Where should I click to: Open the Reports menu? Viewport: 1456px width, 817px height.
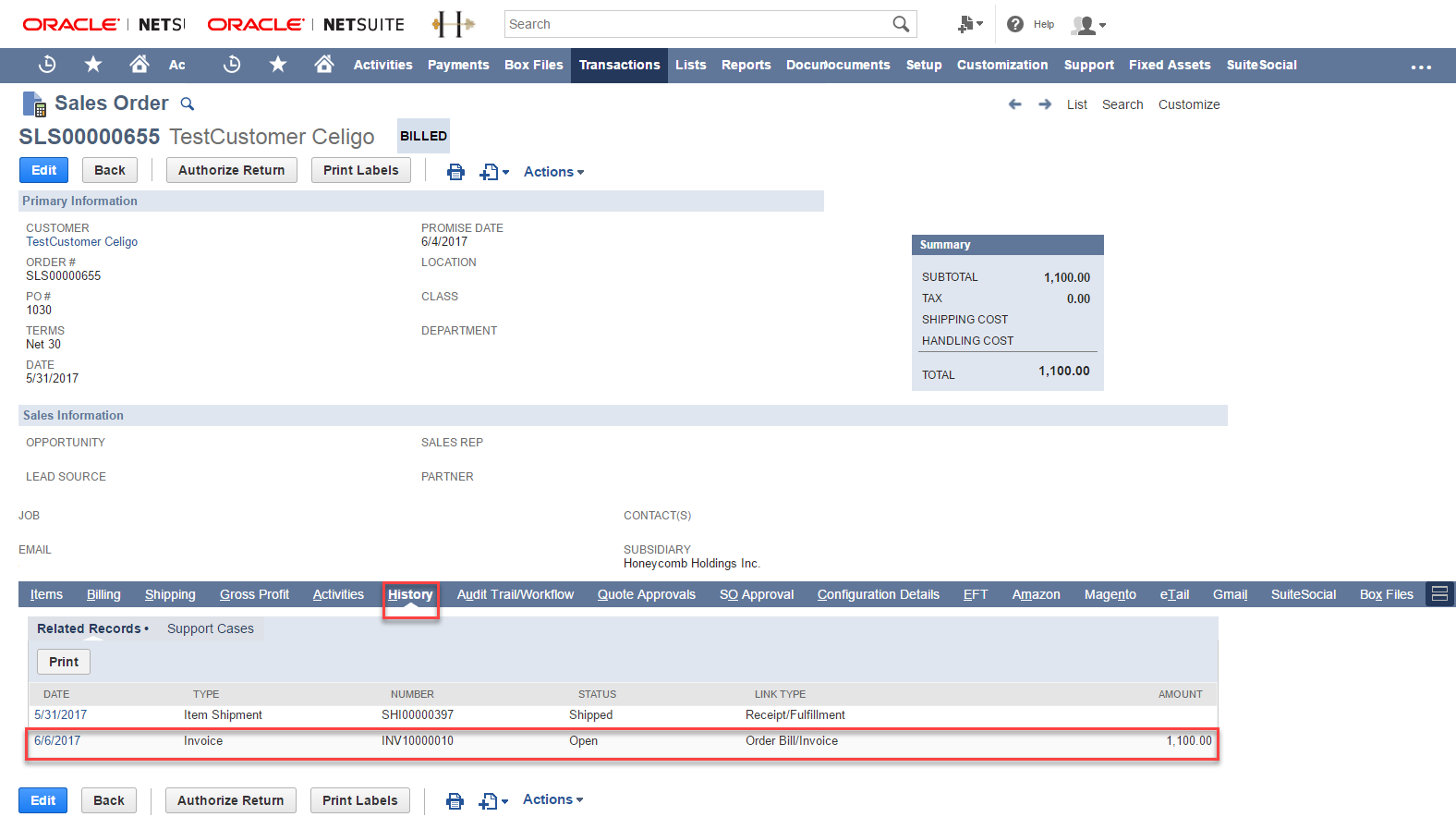point(746,65)
